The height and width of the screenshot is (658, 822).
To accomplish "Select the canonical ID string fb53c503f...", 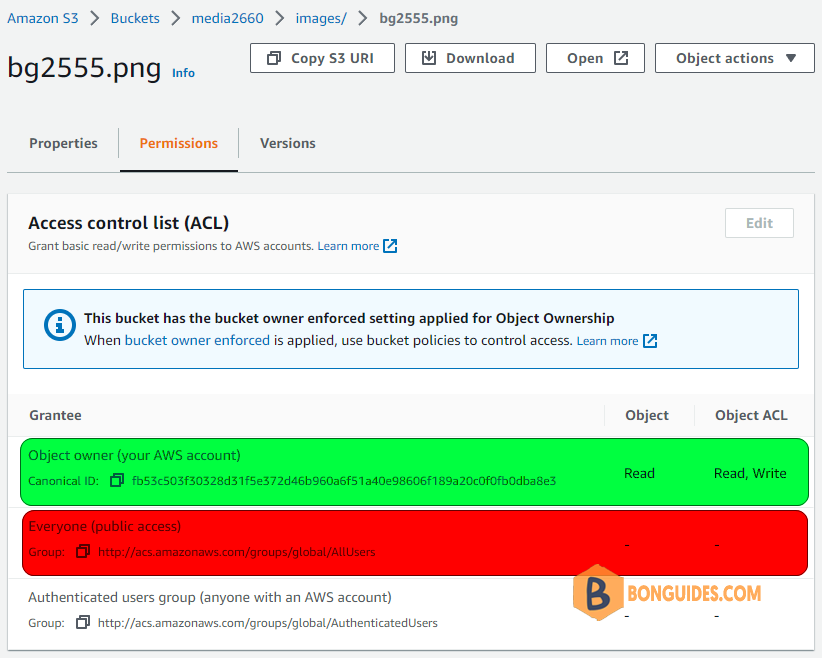I will pos(344,481).
